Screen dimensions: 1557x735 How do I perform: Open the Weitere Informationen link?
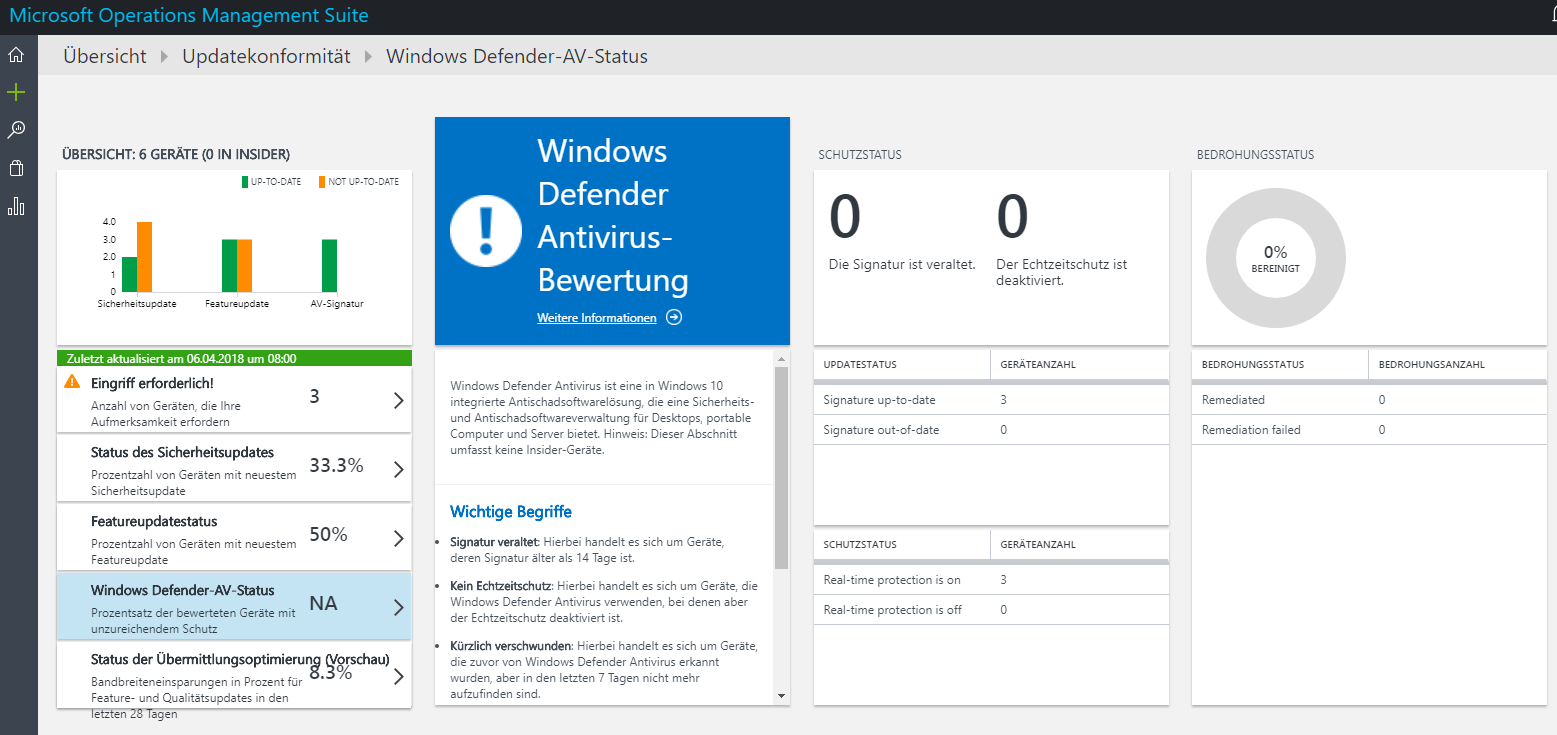[597, 318]
